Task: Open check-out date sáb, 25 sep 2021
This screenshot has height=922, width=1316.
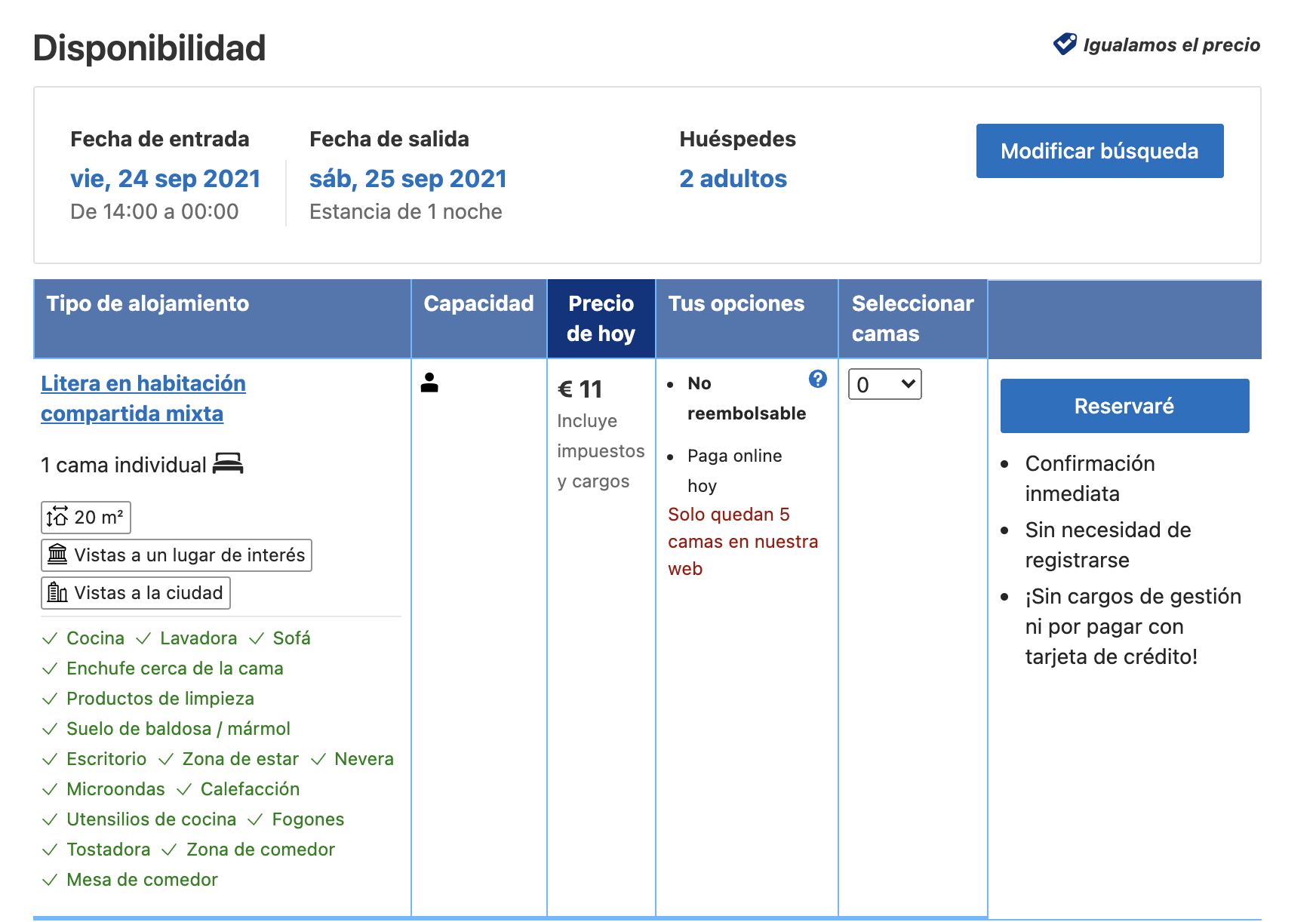Action: click(407, 179)
